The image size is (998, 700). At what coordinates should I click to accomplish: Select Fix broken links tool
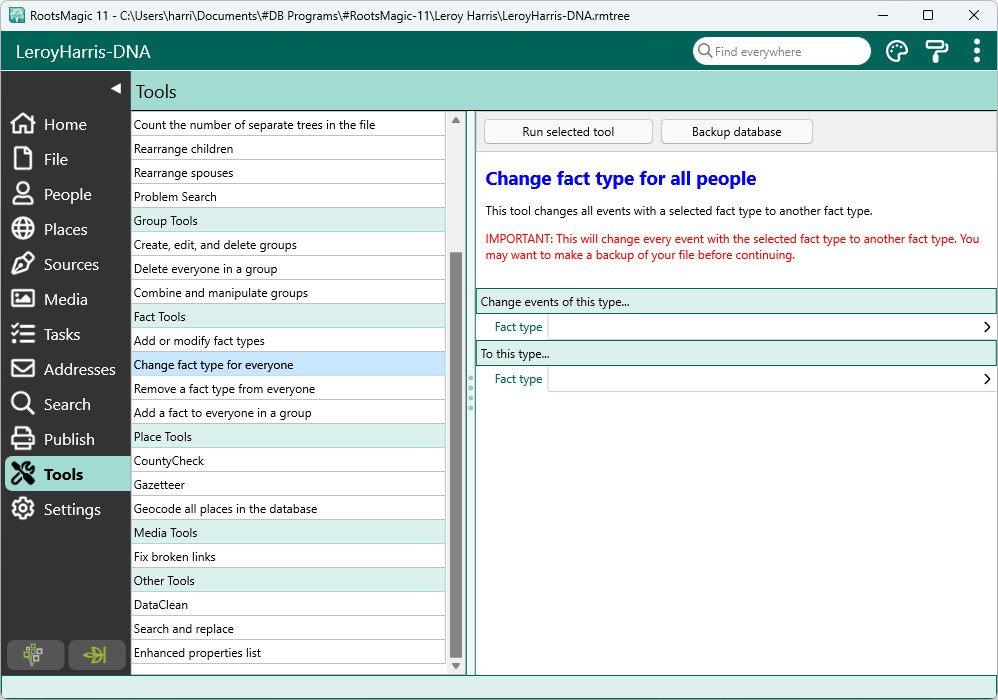[288, 557]
